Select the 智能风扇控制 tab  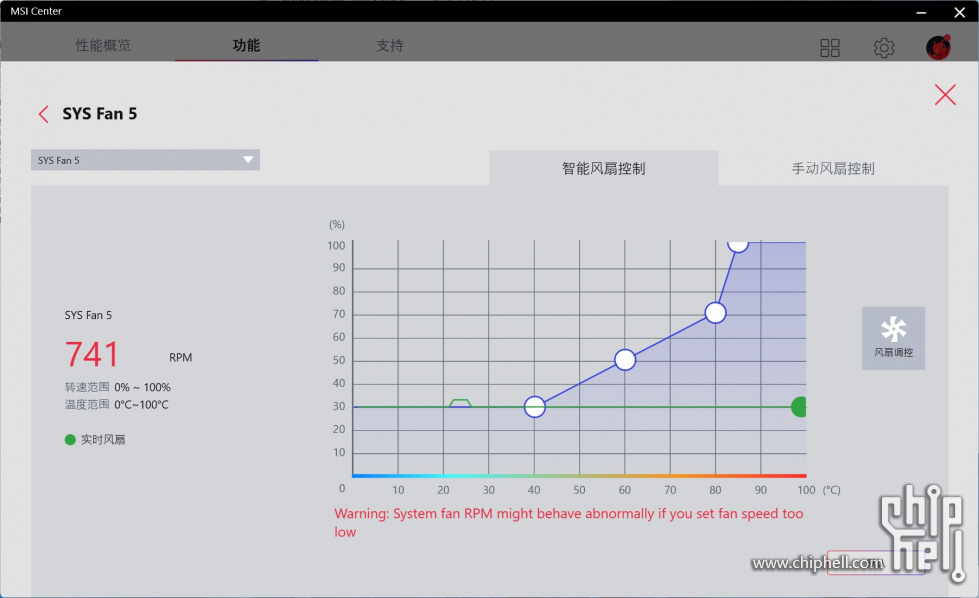click(x=603, y=169)
